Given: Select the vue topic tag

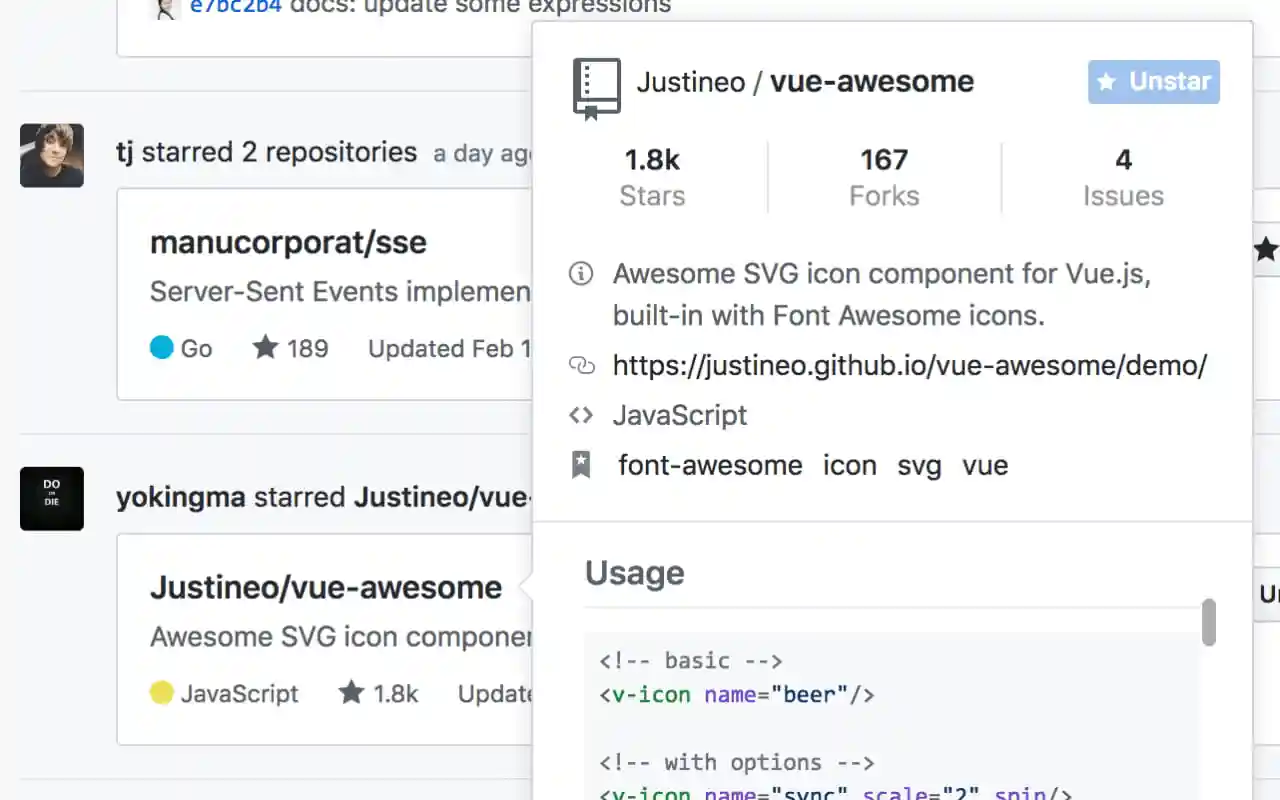Looking at the screenshot, I should coord(985,464).
